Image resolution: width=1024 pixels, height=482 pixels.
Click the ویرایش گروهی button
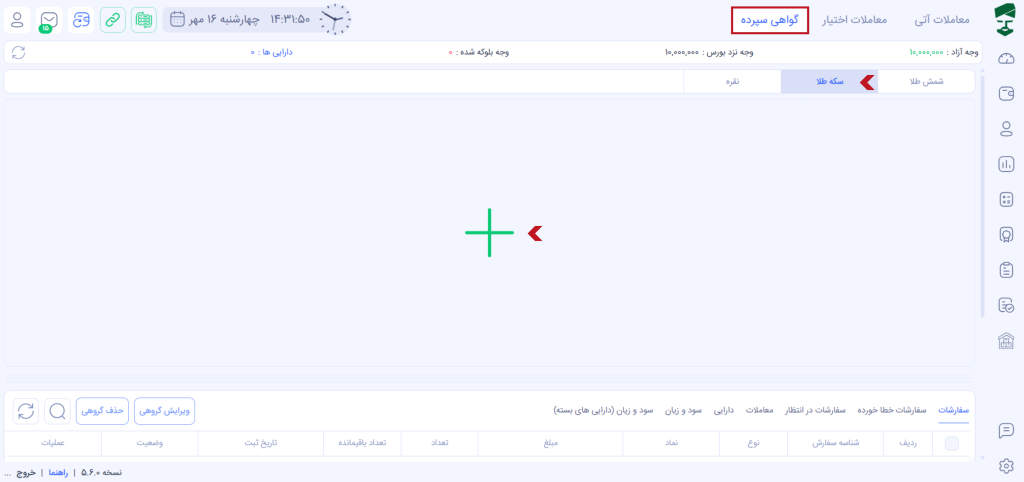point(164,410)
